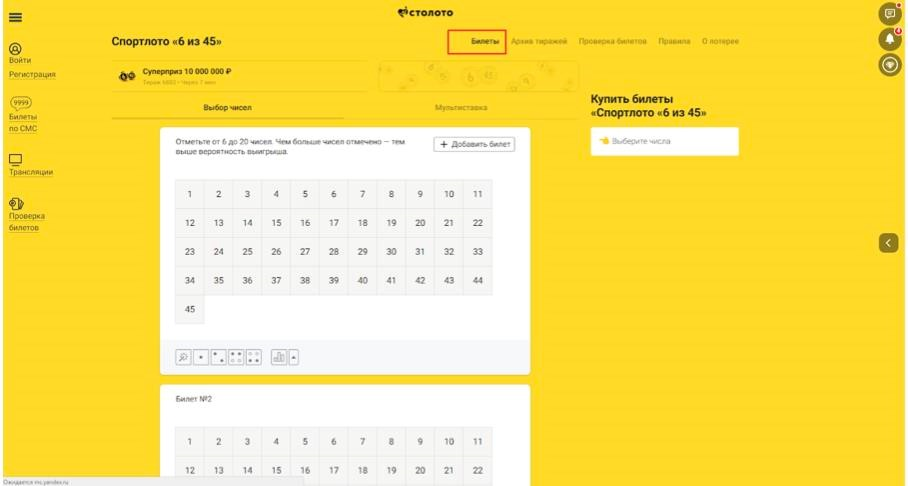Image resolution: width=908 pixels, height=486 pixels.
Task: Pick number 45 on the ticket
Action: [x=190, y=309]
